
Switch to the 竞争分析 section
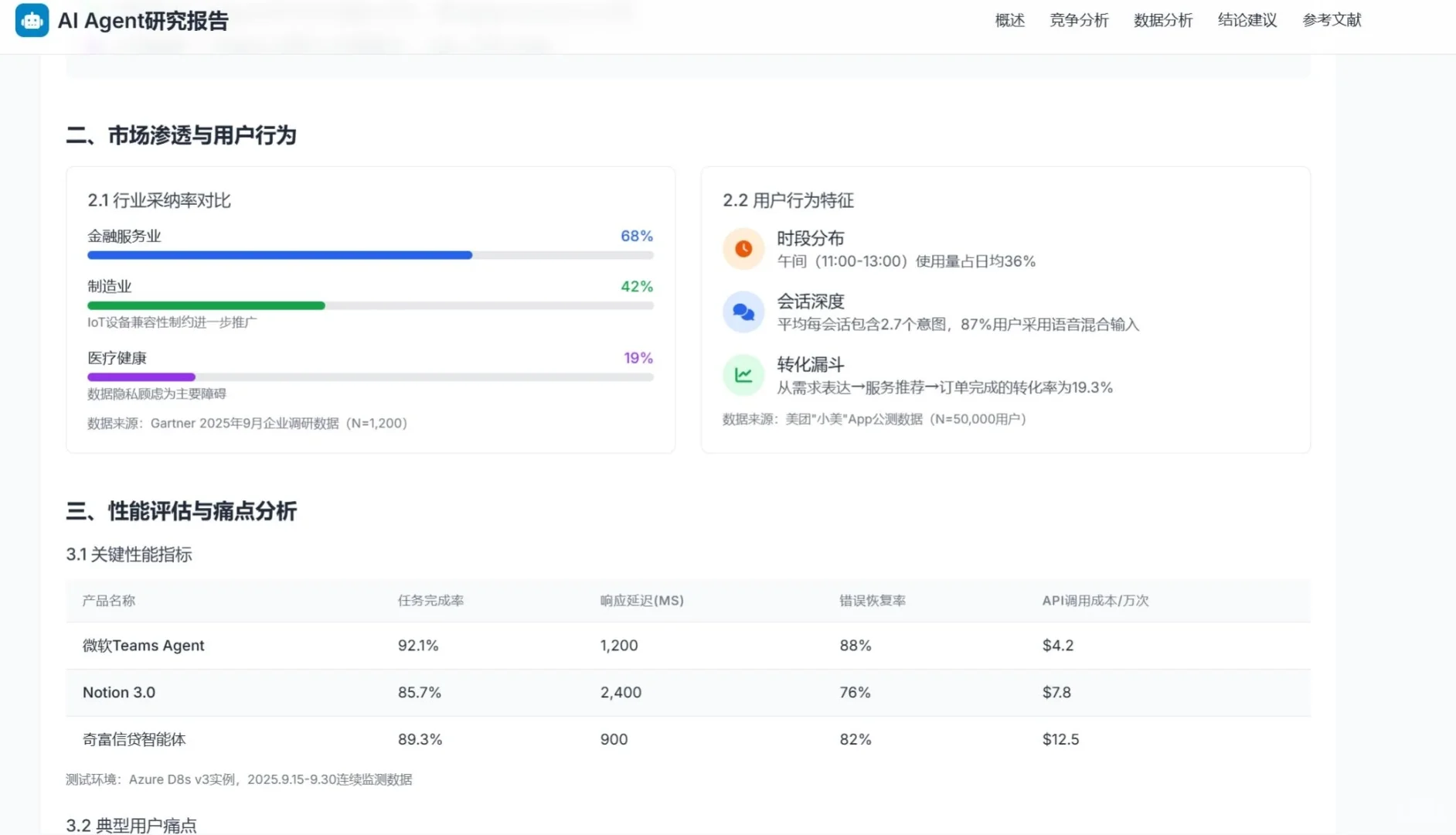(x=1079, y=20)
